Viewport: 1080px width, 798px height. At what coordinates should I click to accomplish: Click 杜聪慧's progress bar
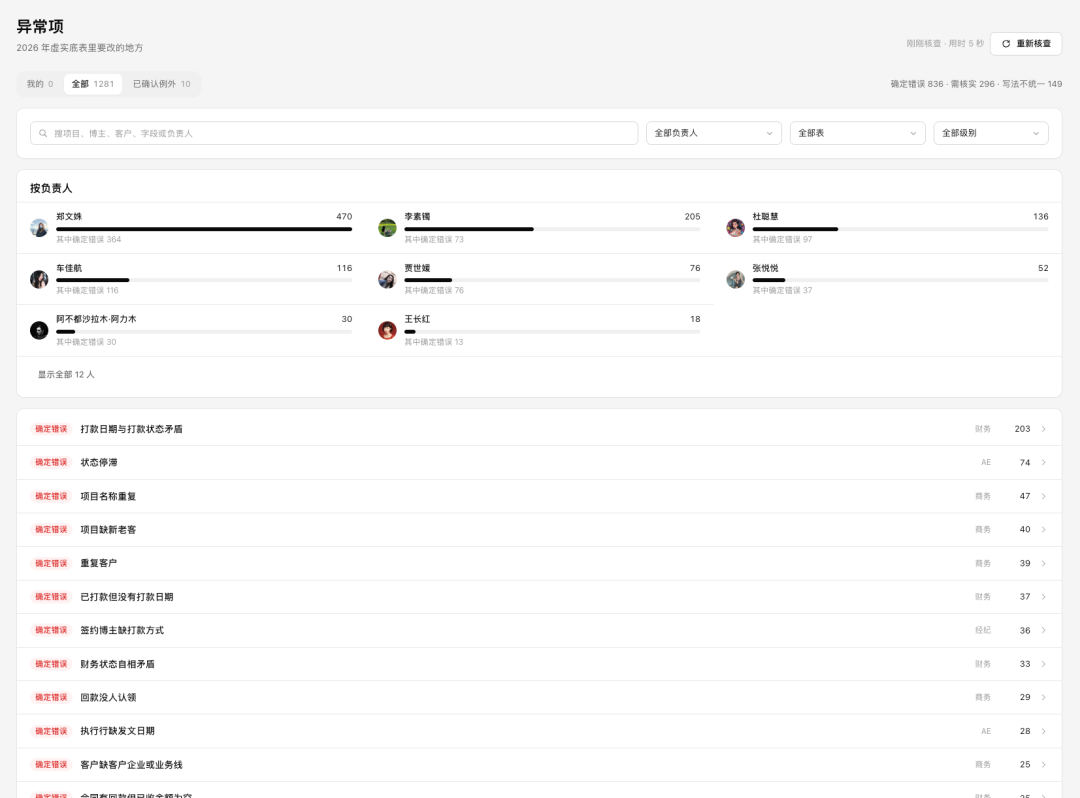tap(900, 229)
